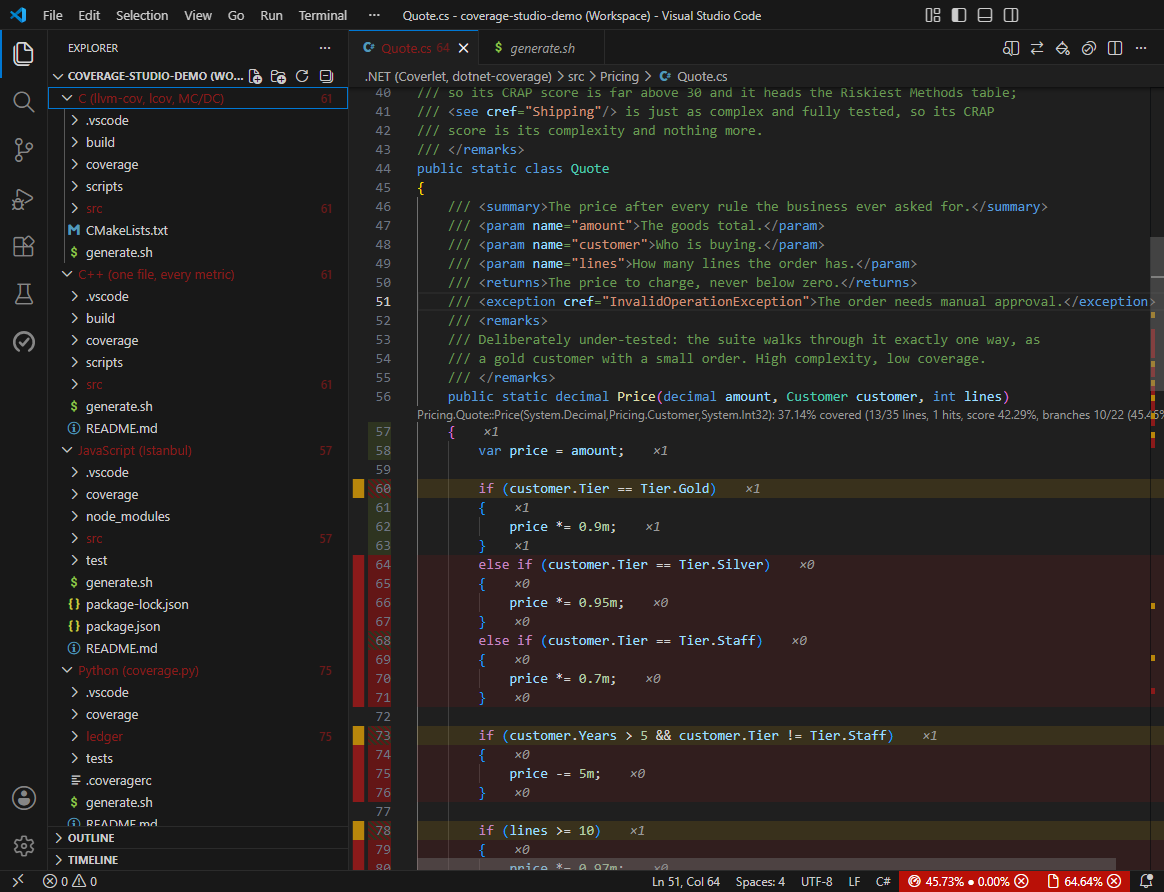The width and height of the screenshot is (1164, 892).
Task: Open the Selection menu
Action: [142, 16]
